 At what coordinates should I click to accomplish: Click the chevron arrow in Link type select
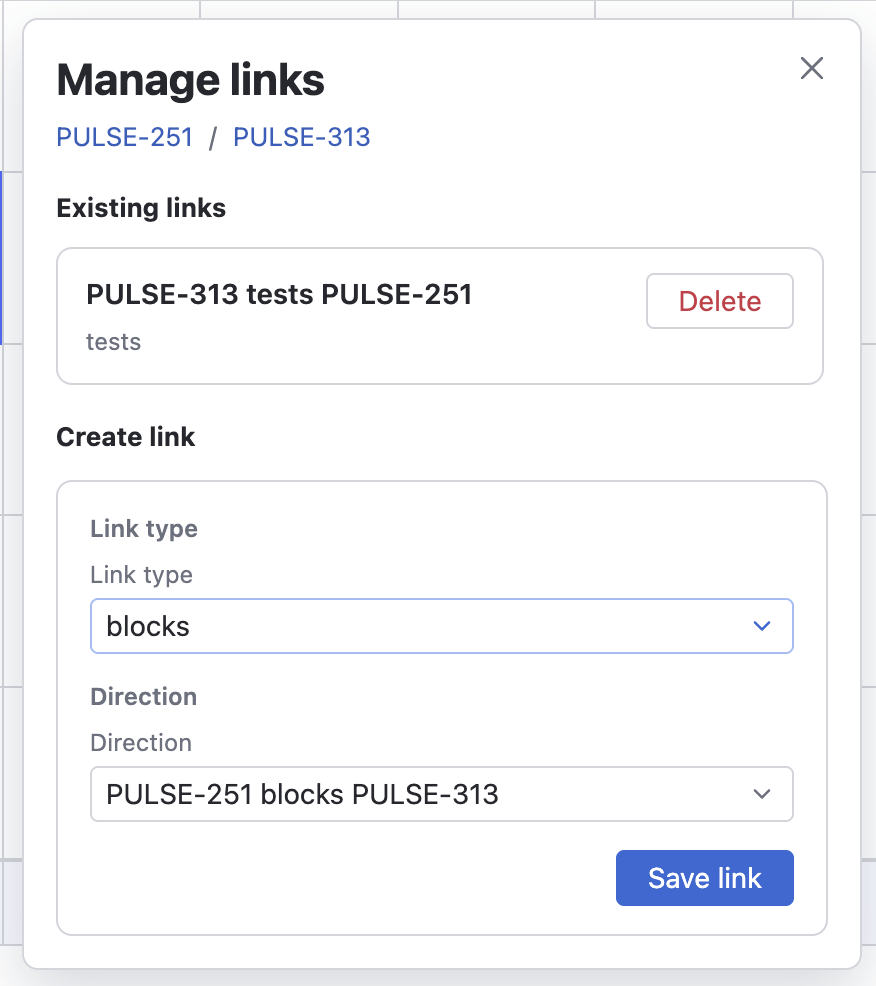(762, 626)
